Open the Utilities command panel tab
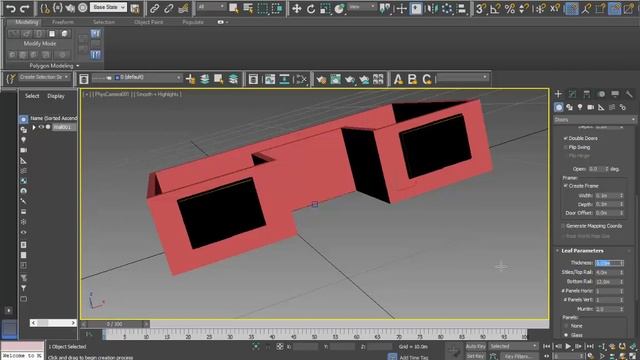 click(x=629, y=94)
